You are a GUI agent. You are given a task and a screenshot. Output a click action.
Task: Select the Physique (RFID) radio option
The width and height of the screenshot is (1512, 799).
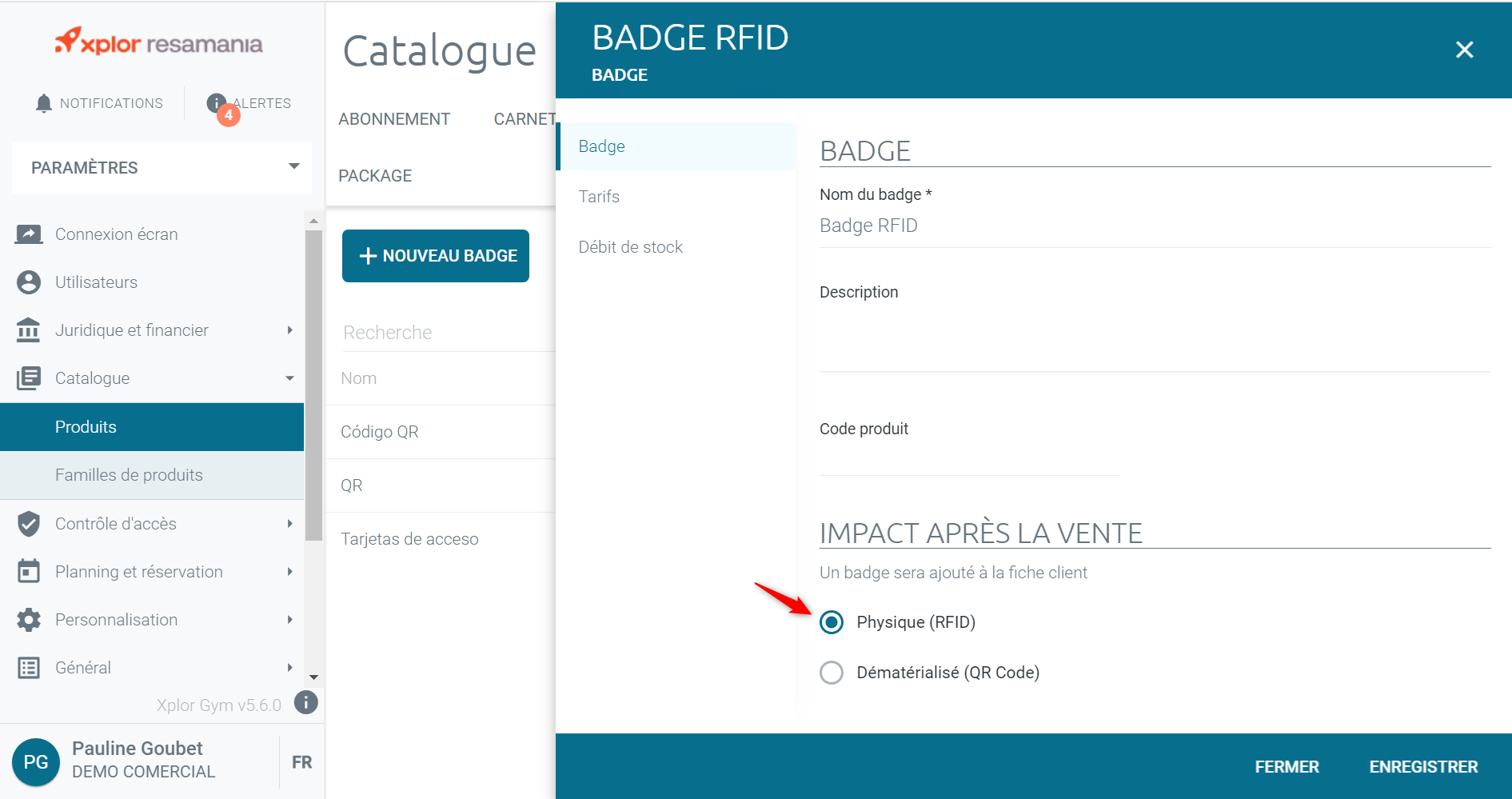coord(832,622)
